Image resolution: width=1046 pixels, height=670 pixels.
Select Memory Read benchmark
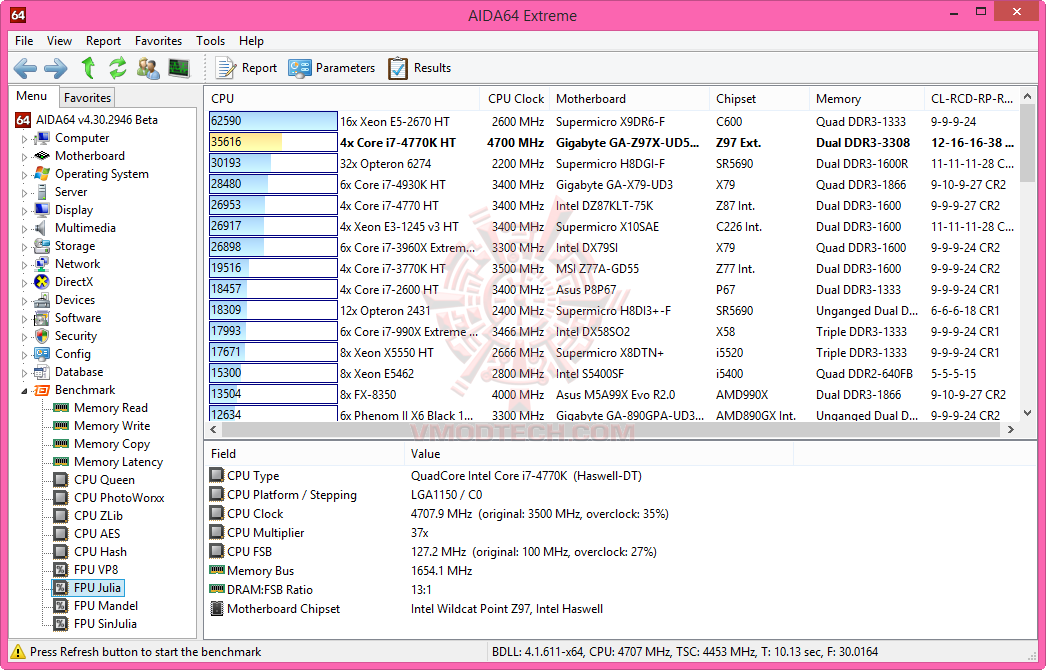[111, 408]
